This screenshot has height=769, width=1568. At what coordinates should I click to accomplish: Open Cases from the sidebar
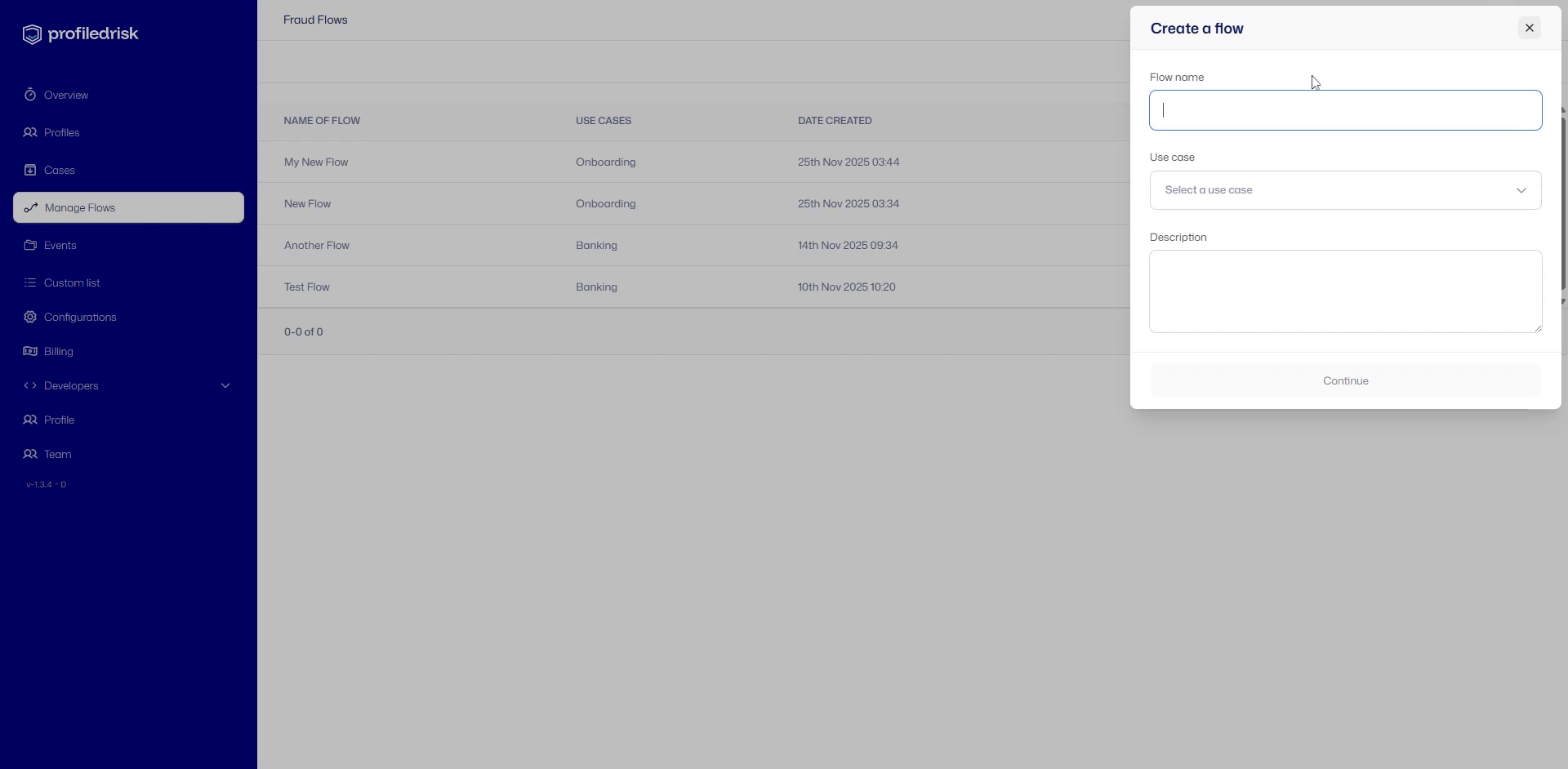click(60, 170)
